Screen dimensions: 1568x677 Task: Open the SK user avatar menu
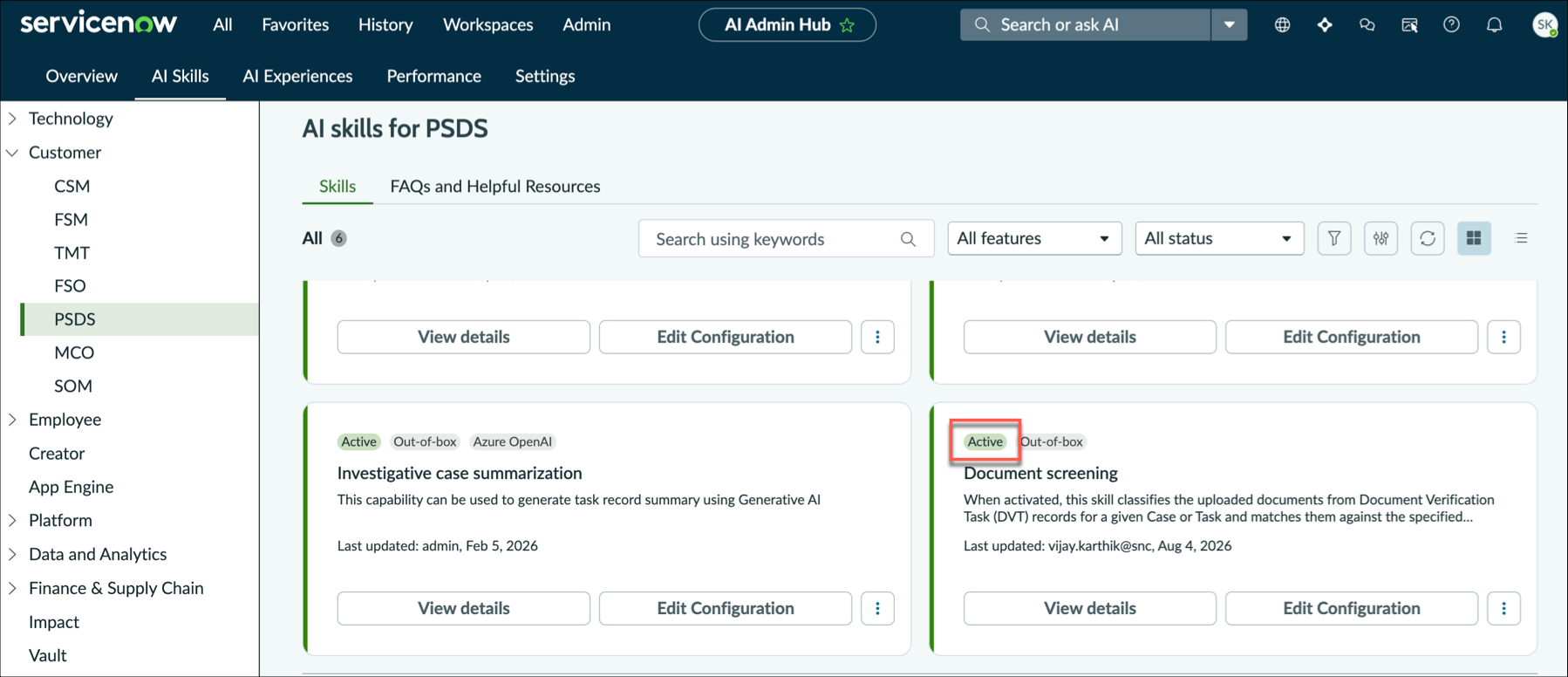pyautogui.click(x=1544, y=24)
